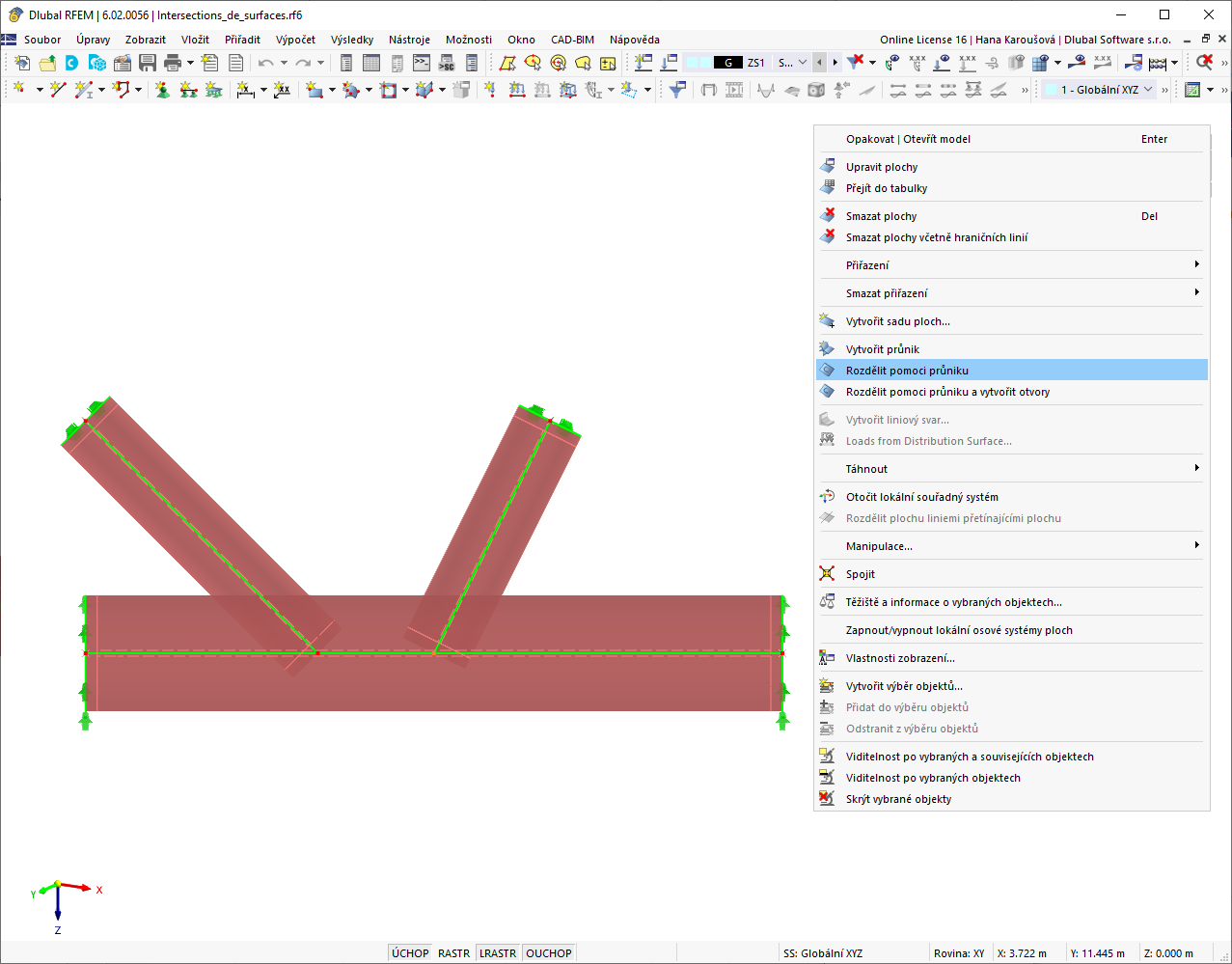The height and width of the screenshot is (964, 1232).
Task: Expand Manipulace... submenu
Action: click(1012, 546)
